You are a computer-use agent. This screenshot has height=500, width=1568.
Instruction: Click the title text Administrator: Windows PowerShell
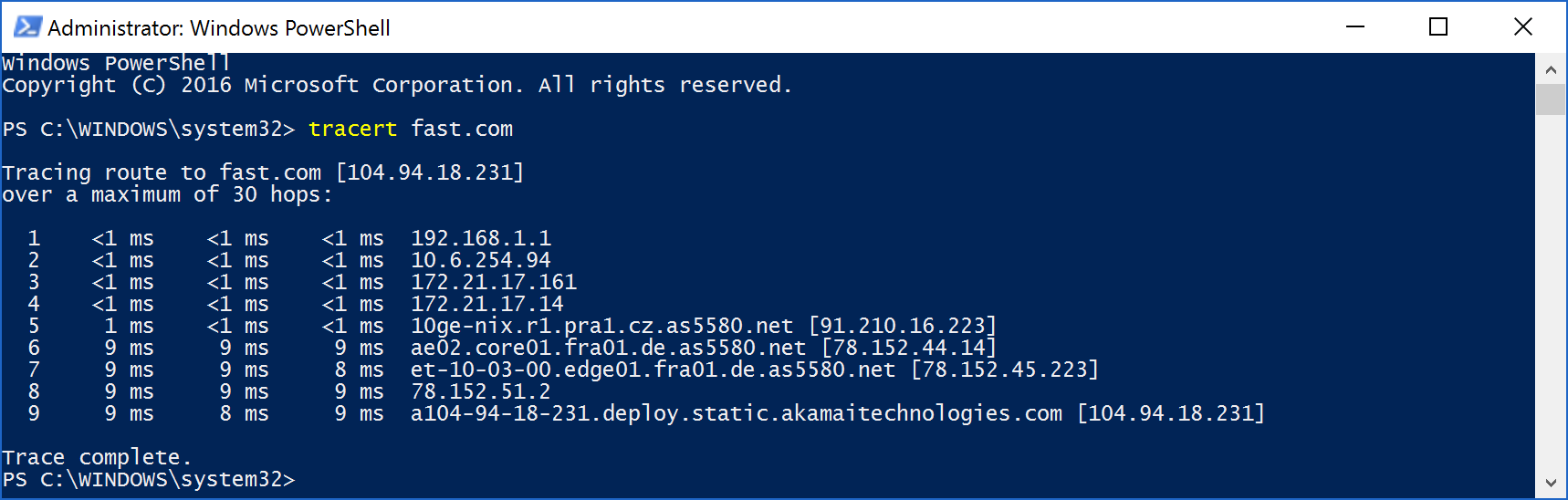point(219,28)
